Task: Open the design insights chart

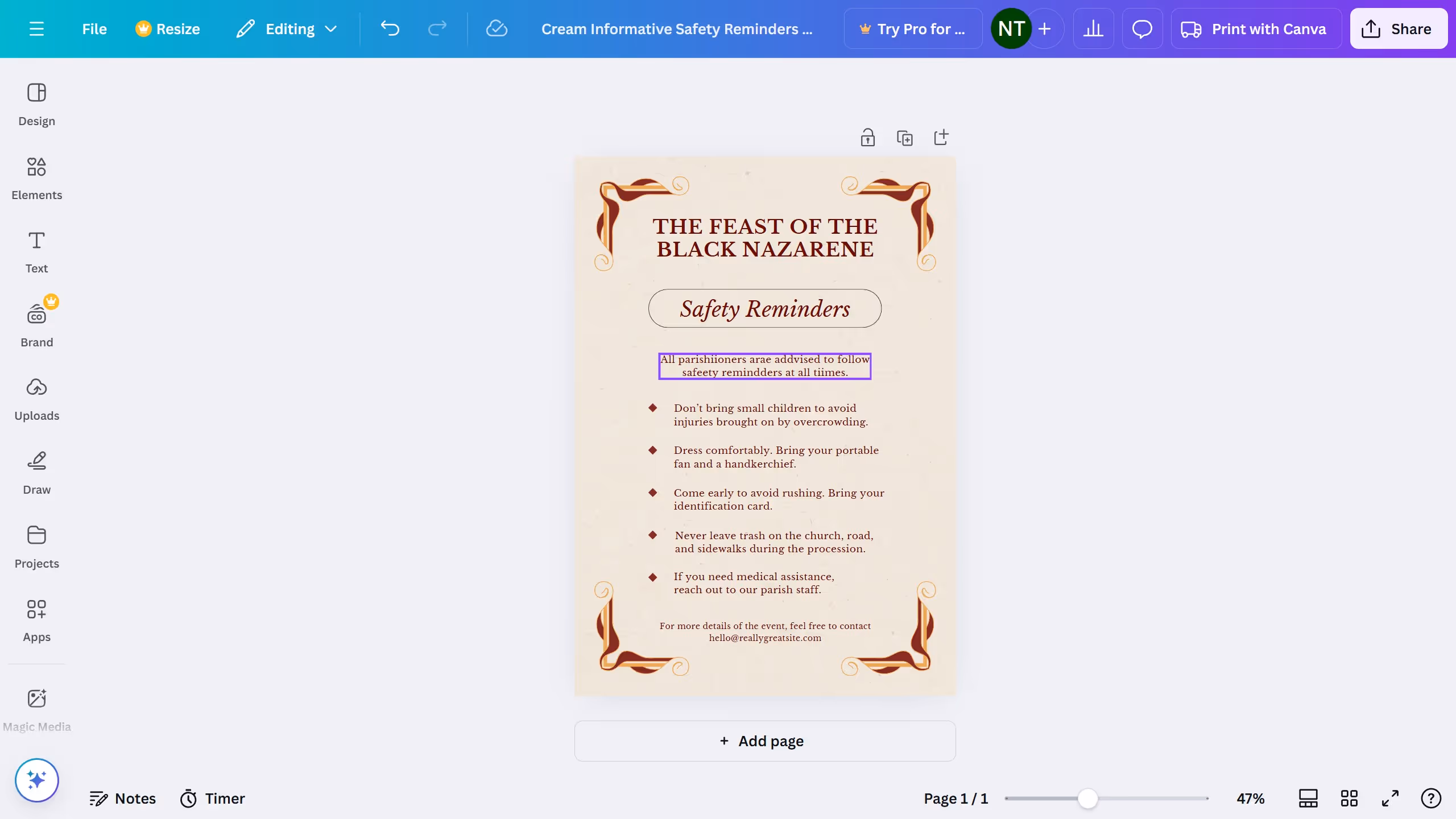Action: click(1093, 28)
